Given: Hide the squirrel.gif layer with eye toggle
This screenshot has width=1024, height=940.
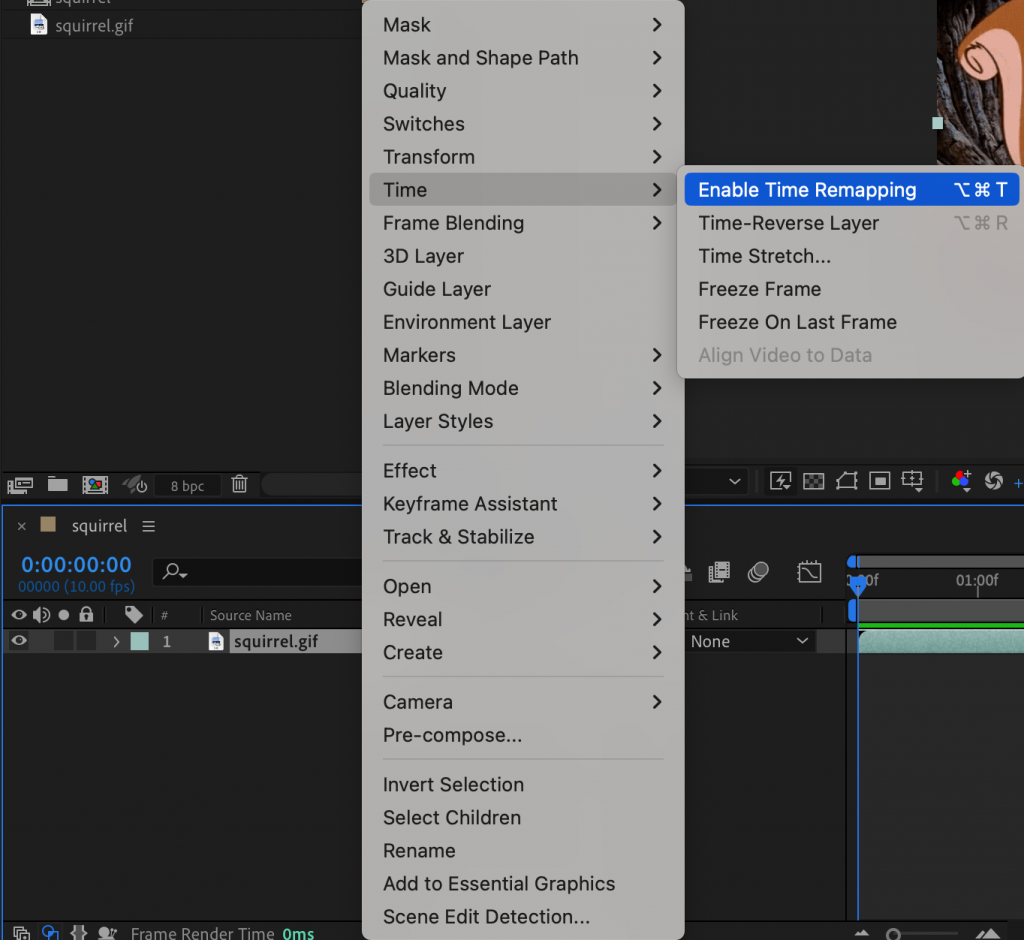Looking at the screenshot, I should 19,641.
